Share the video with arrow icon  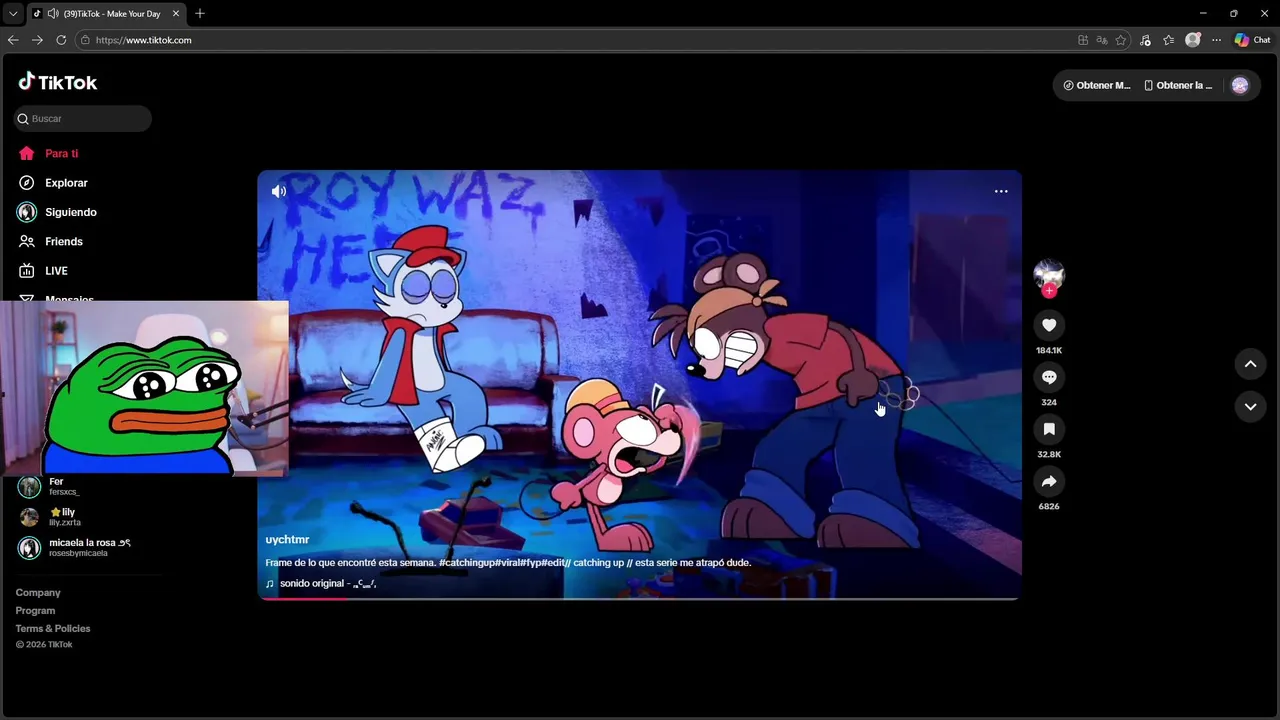(x=1049, y=481)
